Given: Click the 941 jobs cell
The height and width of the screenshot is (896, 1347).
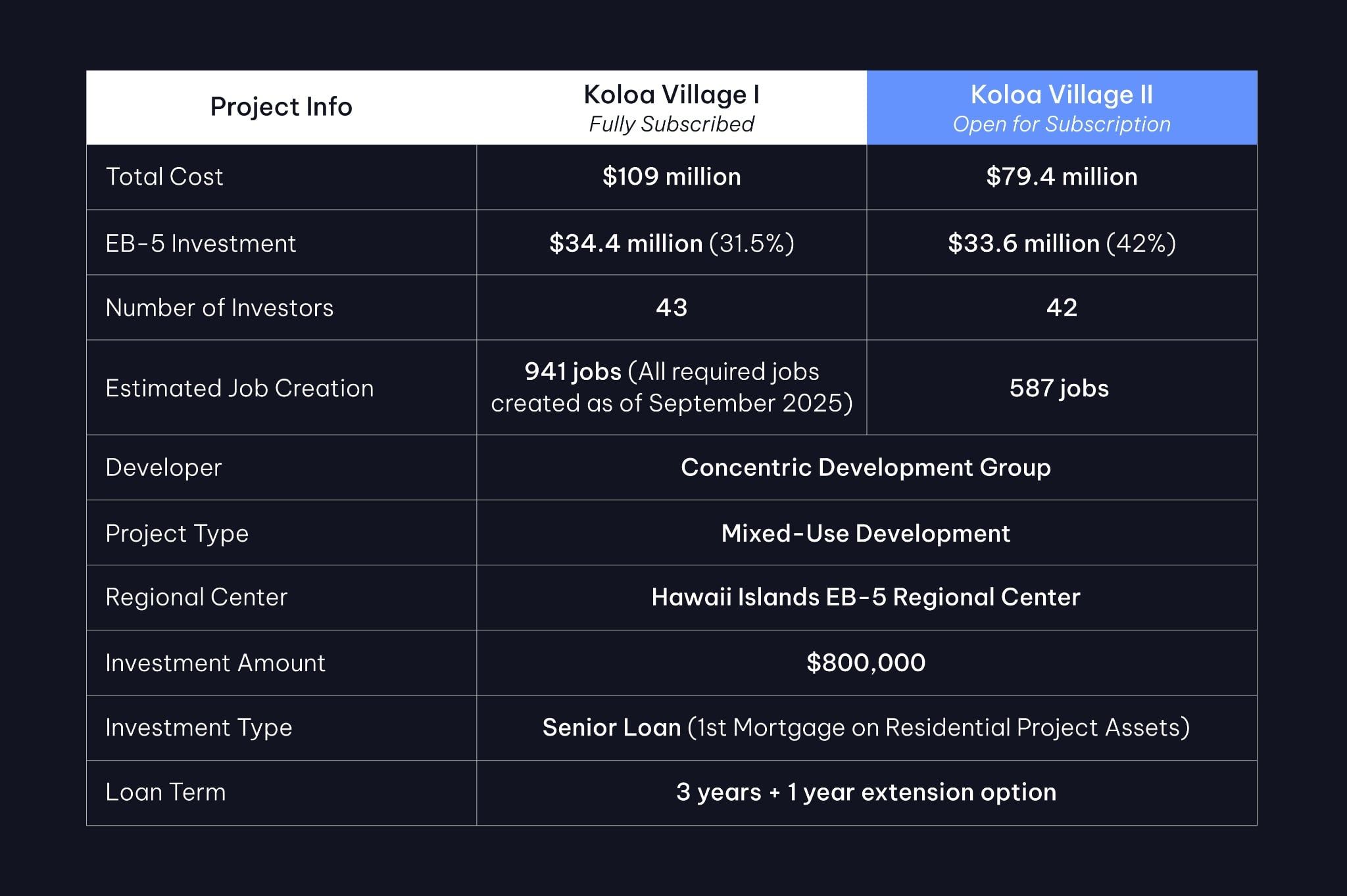Looking at the screenshot, I should click(672, 387).
